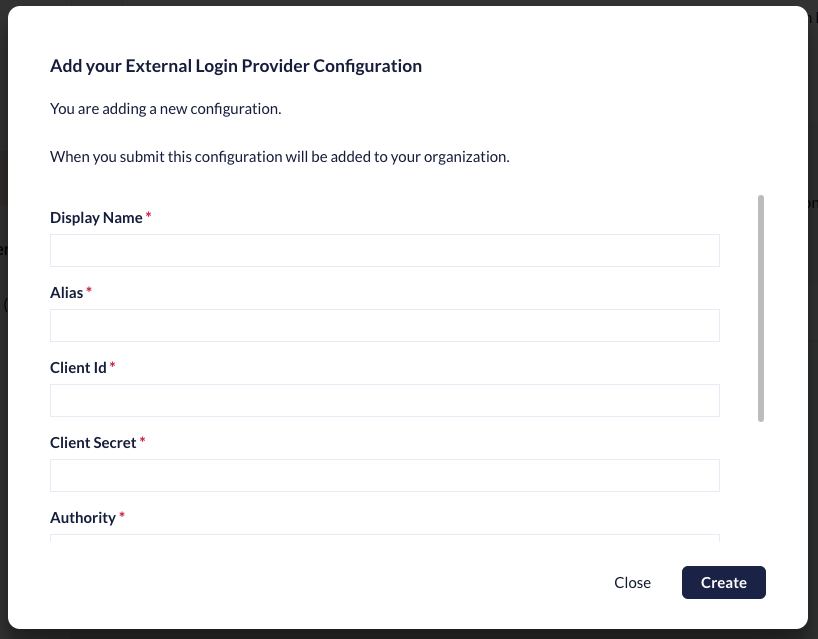Click the required asterisk next to Alias
The image size is (818, 639).
click(x=89, y=292)
